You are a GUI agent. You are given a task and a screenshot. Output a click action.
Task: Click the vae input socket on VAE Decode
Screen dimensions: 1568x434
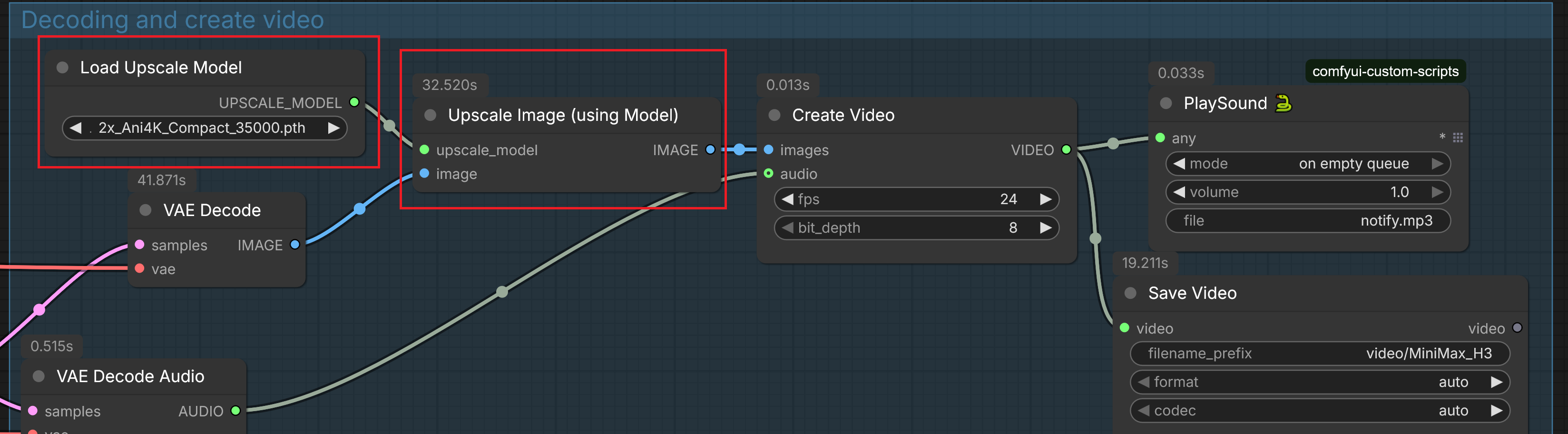139,268
